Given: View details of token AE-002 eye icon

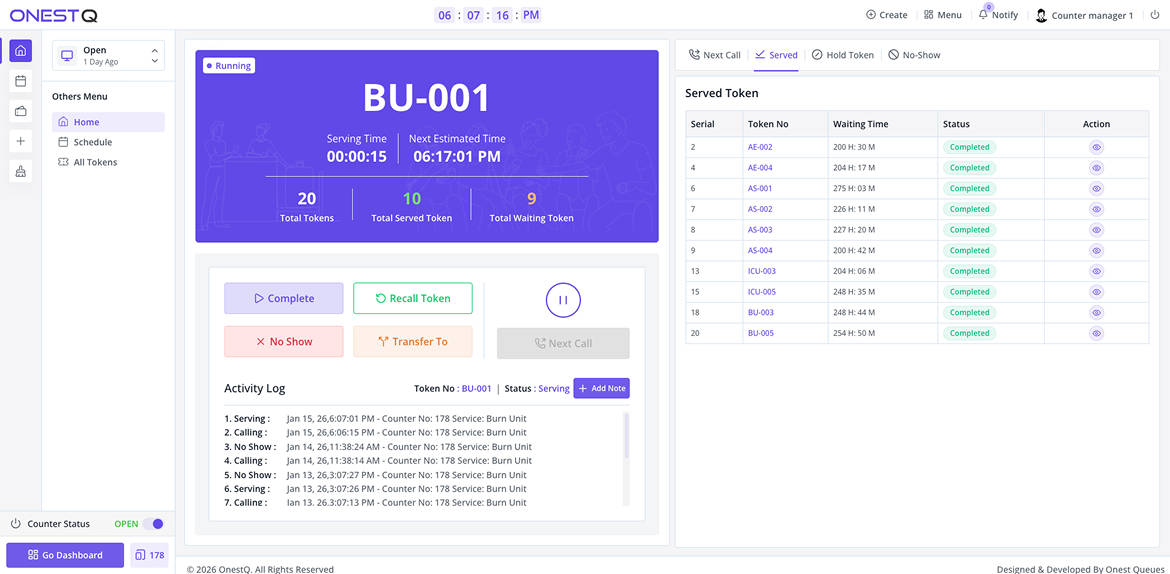Looking at the screenshot, I should tap(1096, 147).
